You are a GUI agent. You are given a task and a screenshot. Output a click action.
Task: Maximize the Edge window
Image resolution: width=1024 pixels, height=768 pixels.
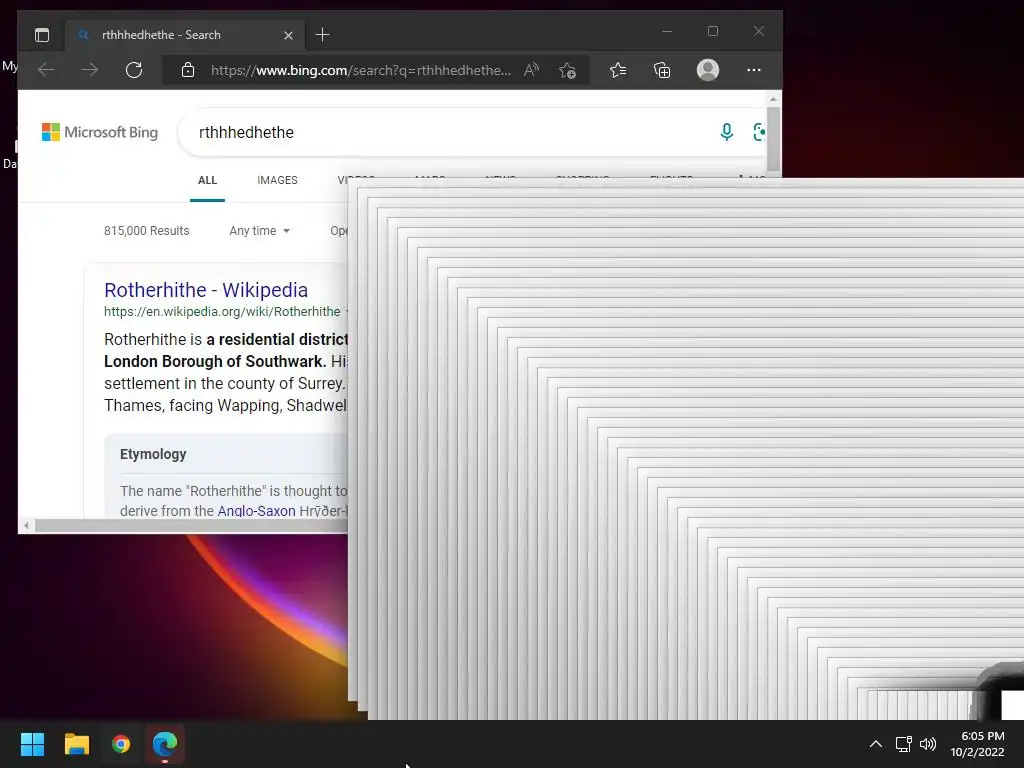[x=712, y=31]
